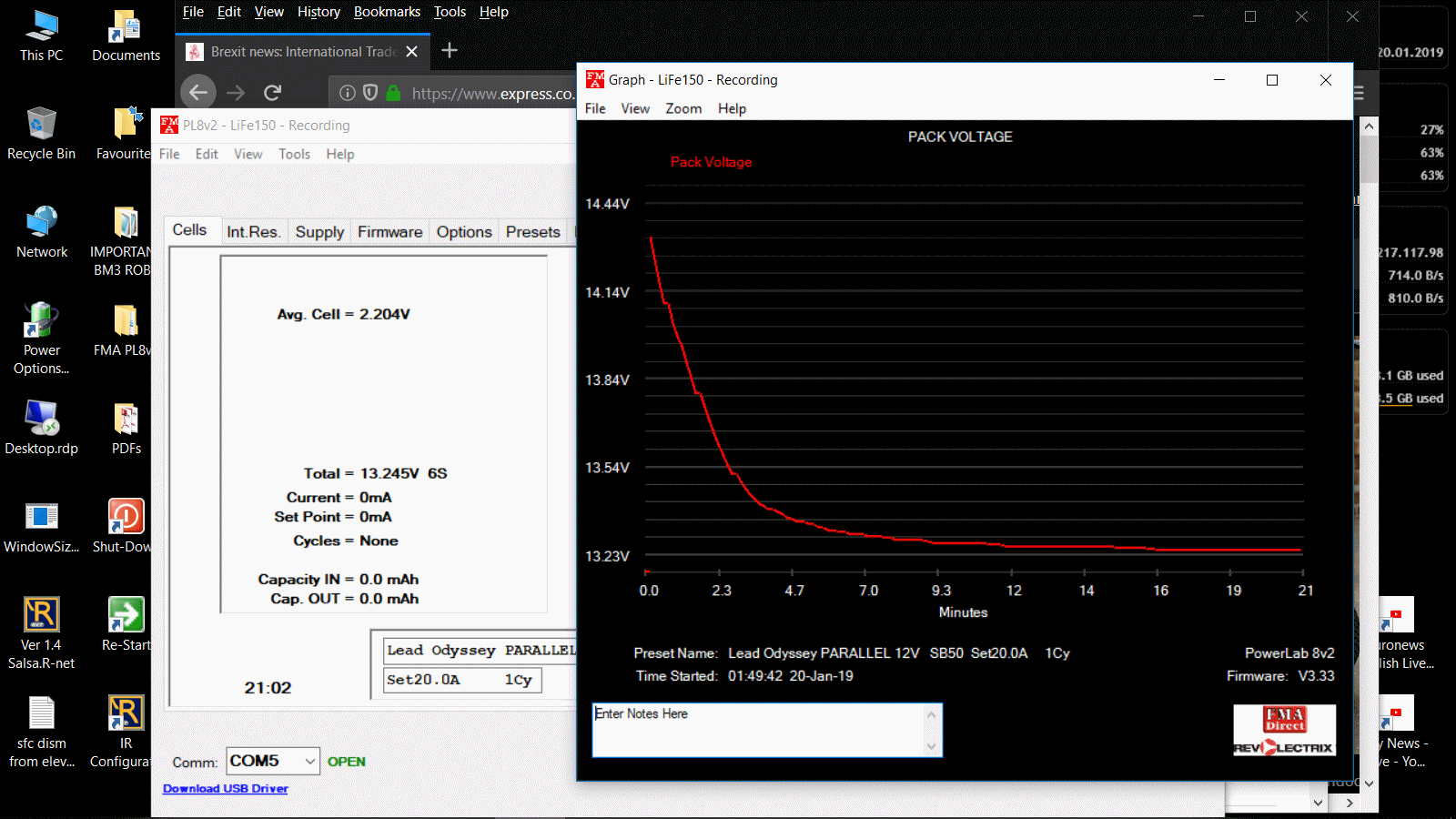This screenshot has height=819, width=1456.
Task: Click the browser back arrow button
Action: (x=198, y=92)
